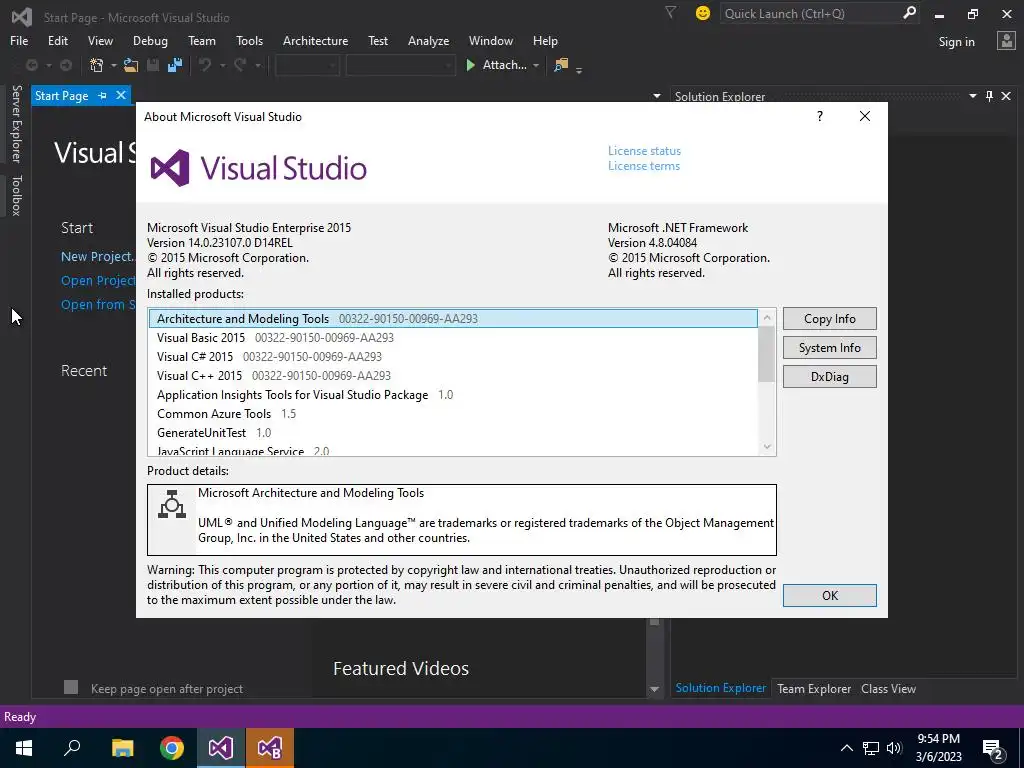Click the question mark help button in About dialog

click(x=820, y=116)
